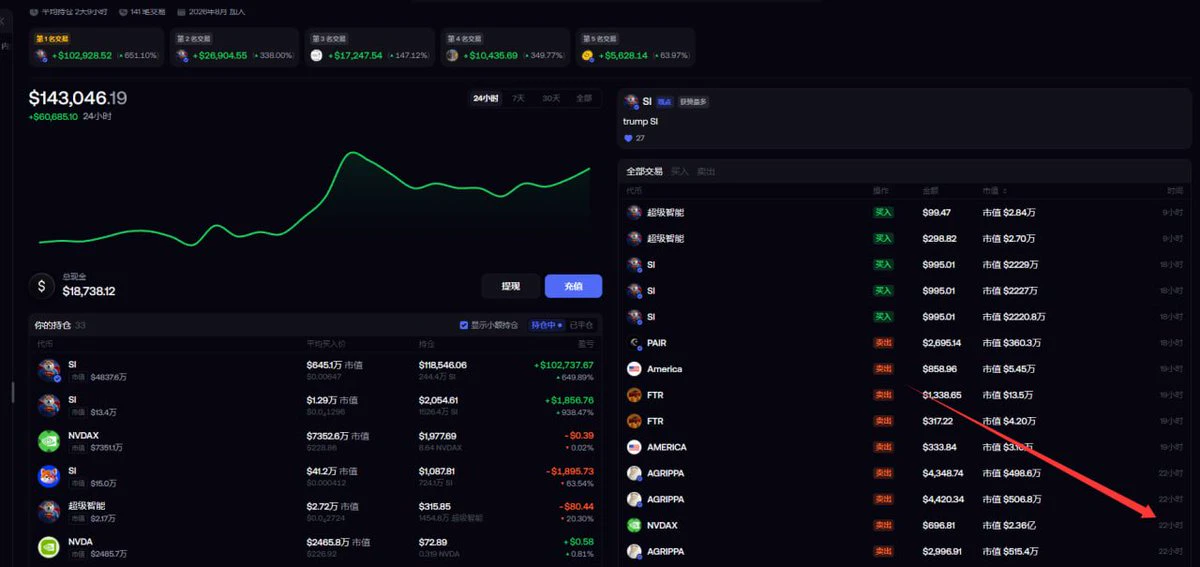Collapse the left sidebar arrow
Screen dimensions: 1200x567
[x=3, y=20]
